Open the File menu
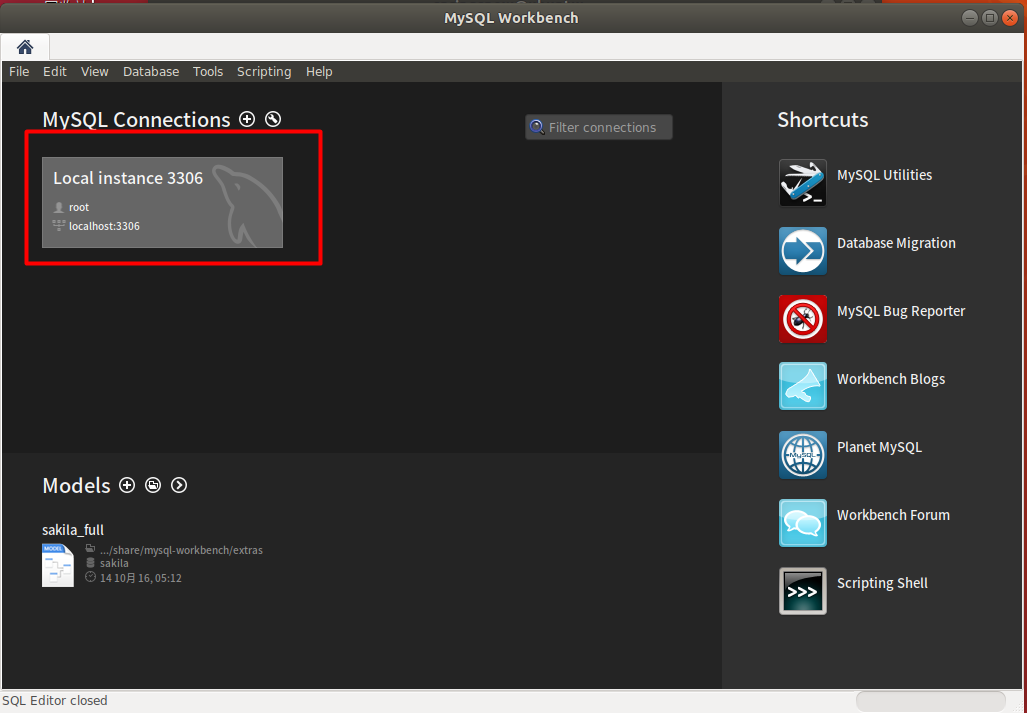 (19, 71)
